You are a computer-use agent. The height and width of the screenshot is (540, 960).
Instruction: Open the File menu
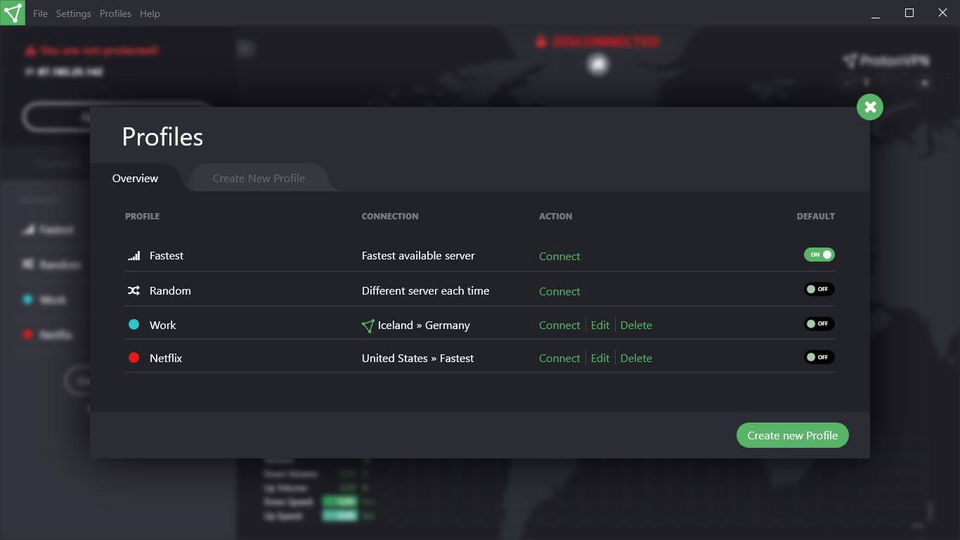pos(40,14)
